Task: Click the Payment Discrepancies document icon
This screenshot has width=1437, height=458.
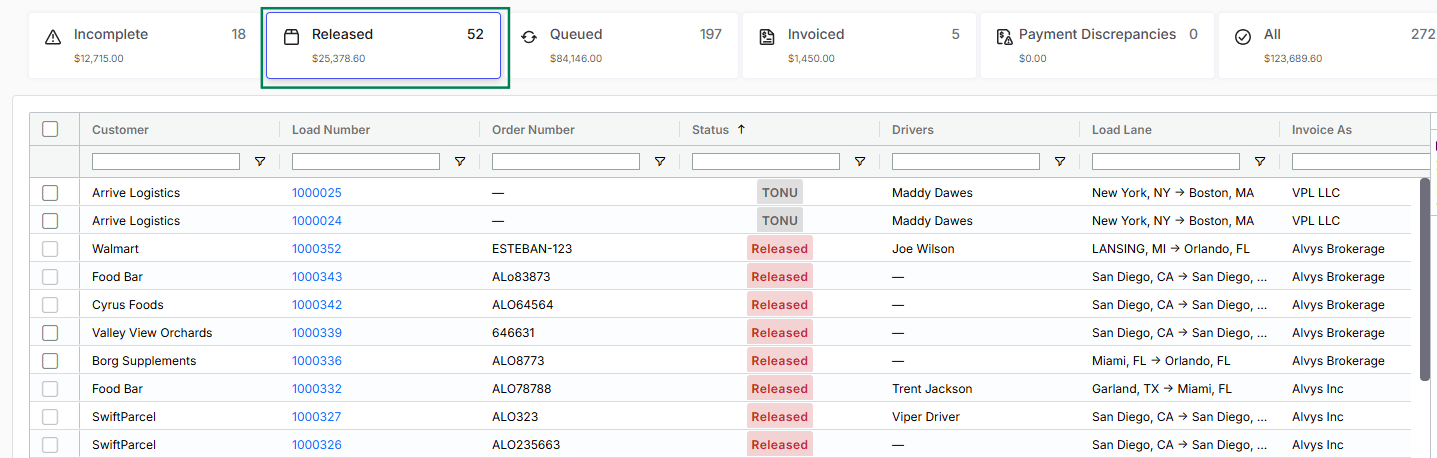Action: 1005,37
